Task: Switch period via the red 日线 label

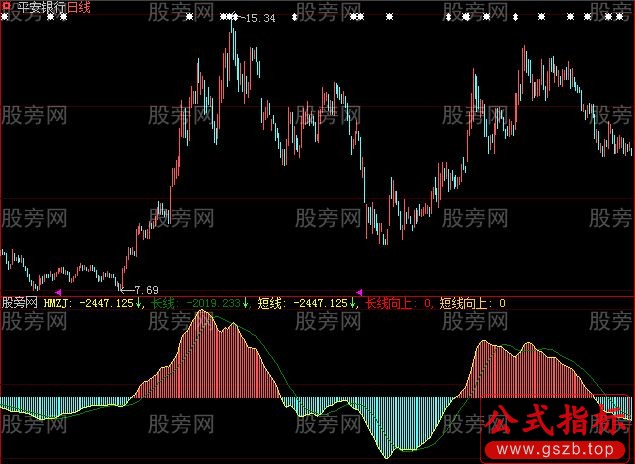Action: click(x=78, y=7)
